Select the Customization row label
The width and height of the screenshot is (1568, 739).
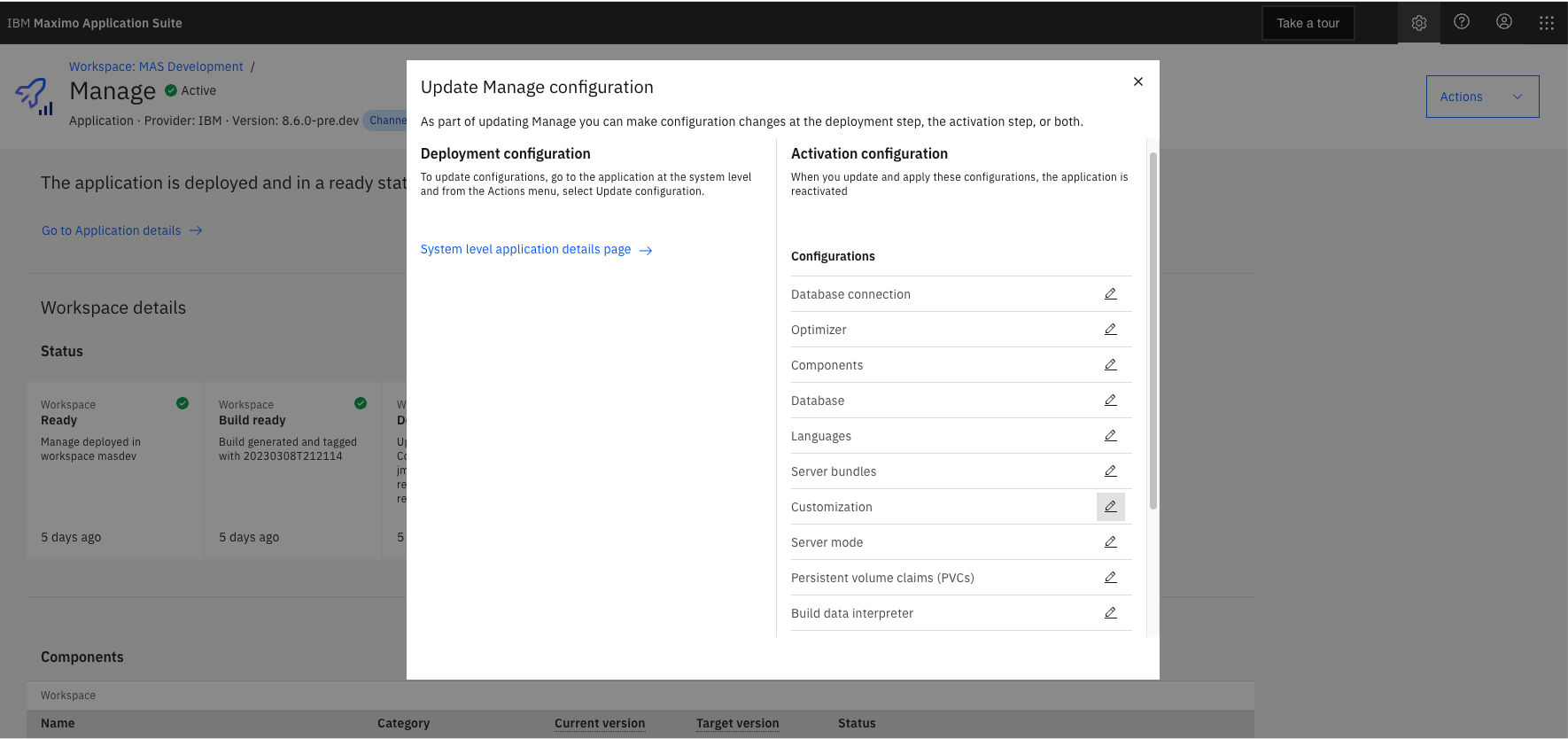tap(832, 507)
